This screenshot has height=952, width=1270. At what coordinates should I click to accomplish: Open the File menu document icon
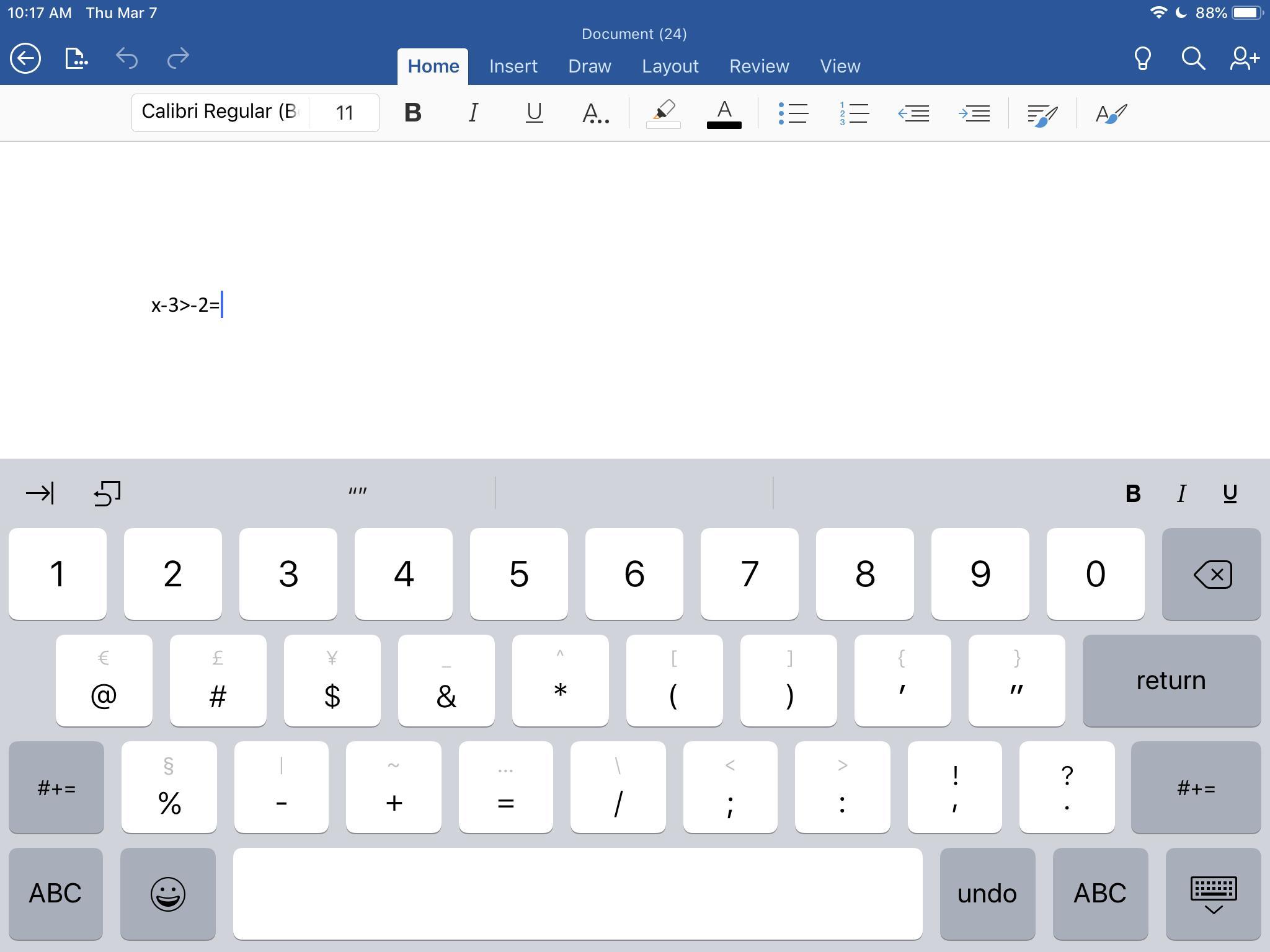point(76,59)
